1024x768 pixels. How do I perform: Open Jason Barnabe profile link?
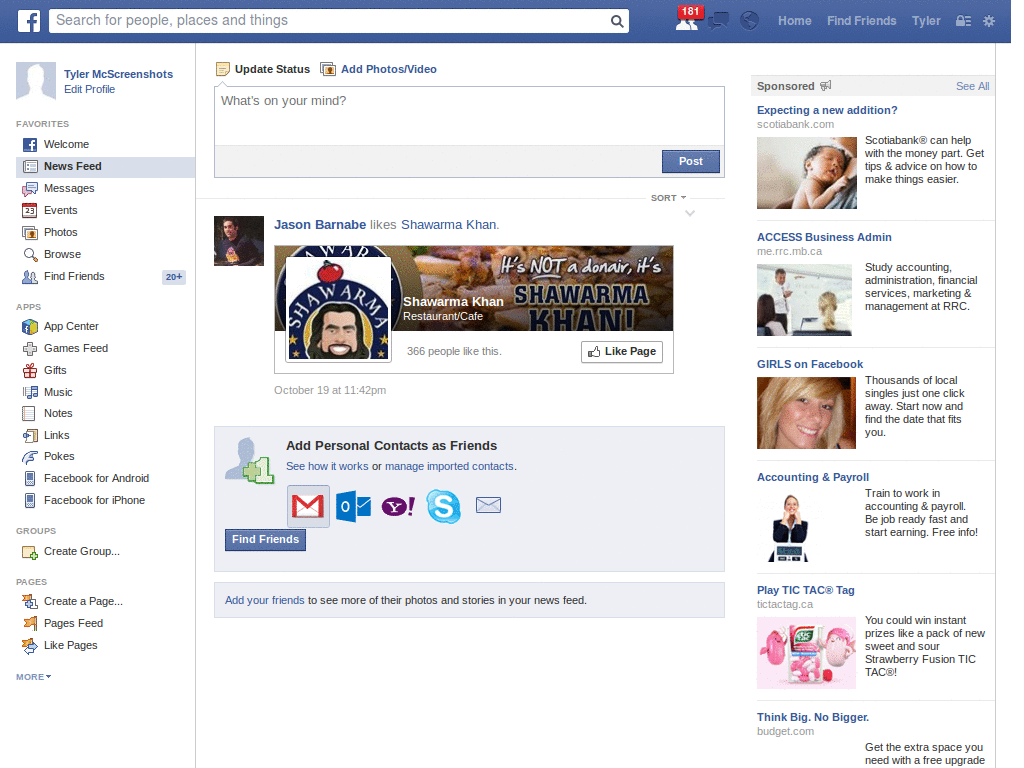(x=320, y=225)
